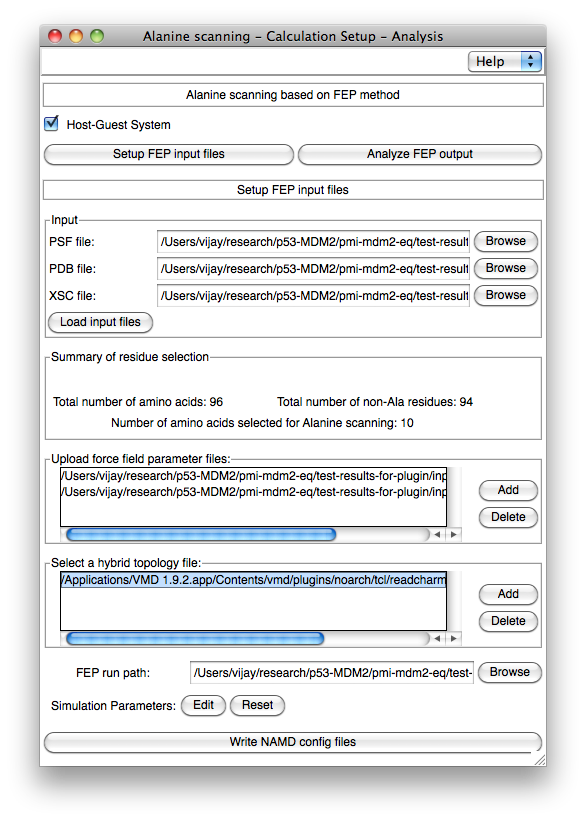This screenshot has width=586, height=821.
Task: Click horizontal scrollbar of topology file list
Action: pos(195,639)
